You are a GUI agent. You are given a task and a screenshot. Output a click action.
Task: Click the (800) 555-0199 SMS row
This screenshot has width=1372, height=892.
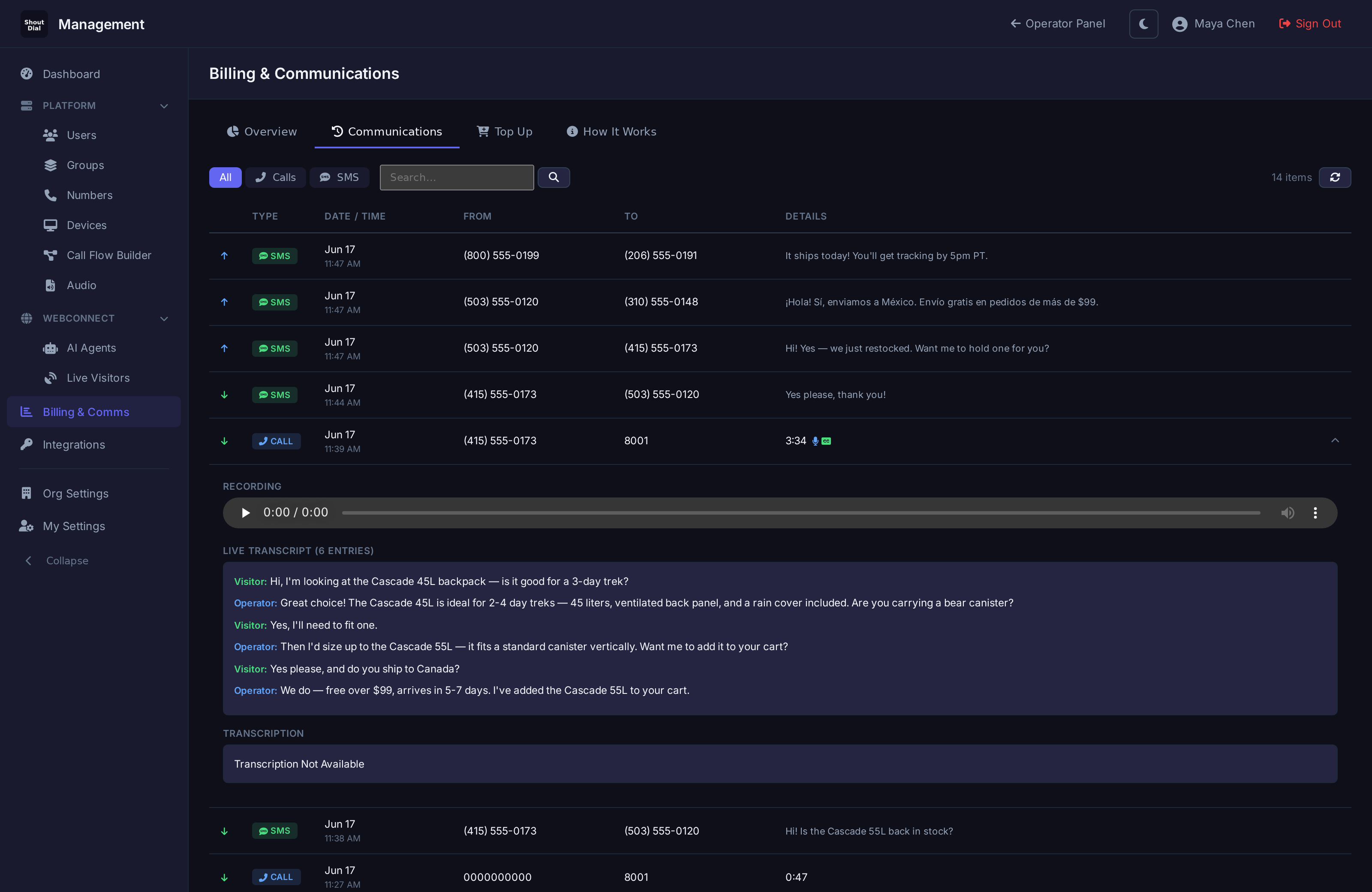click(x=780, y=256)
